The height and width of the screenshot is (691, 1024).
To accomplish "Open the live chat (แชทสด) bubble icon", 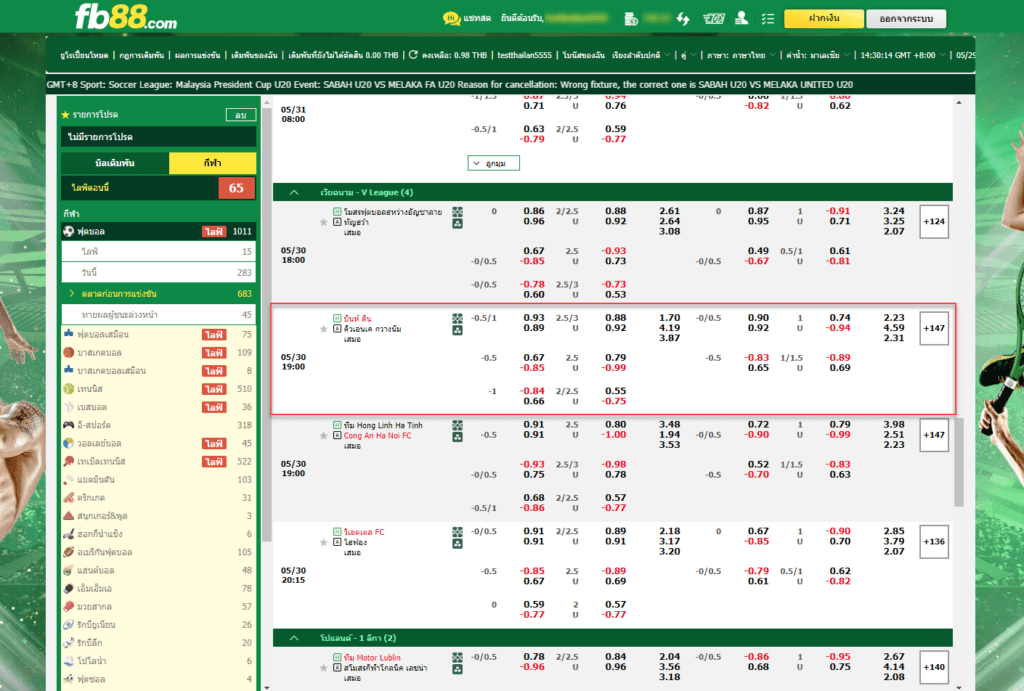I will pyautogui.click(x=451, y=18).
